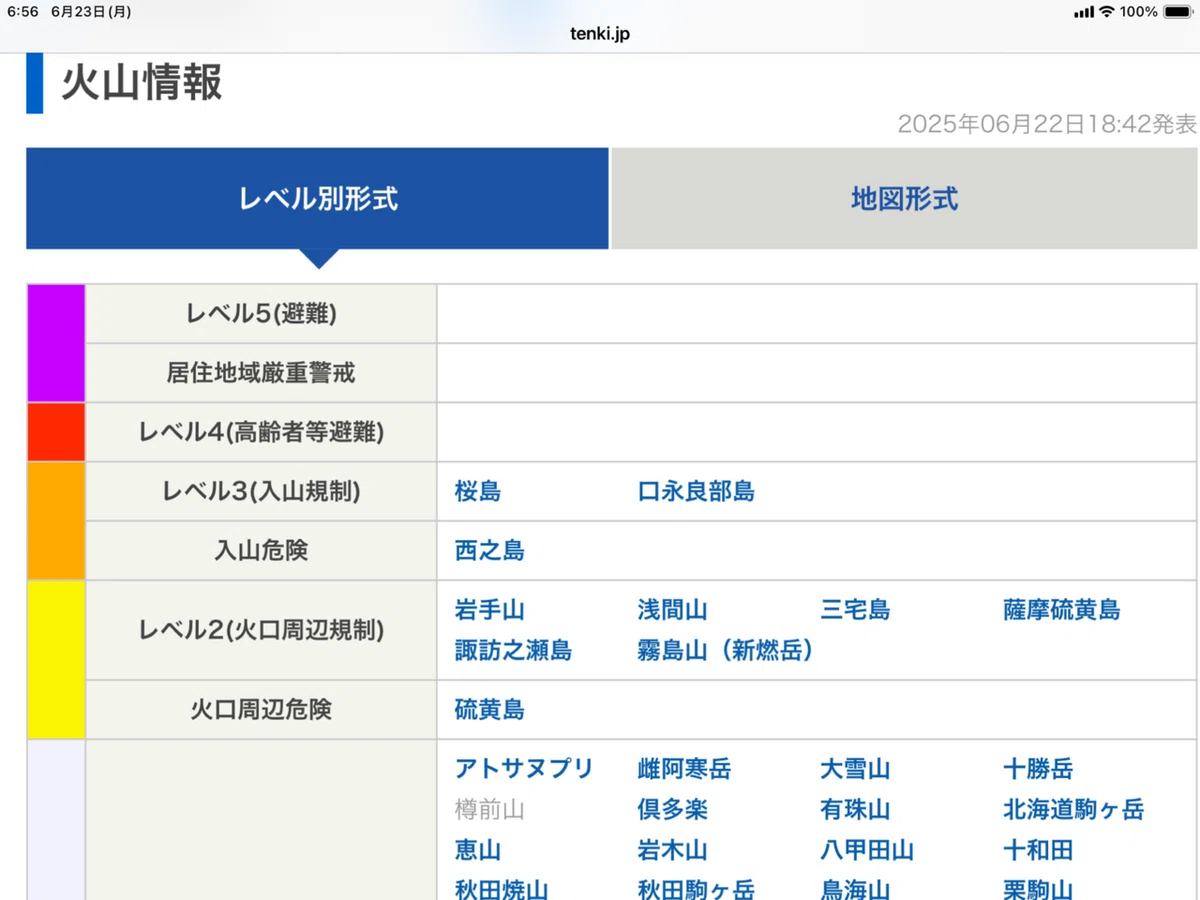The width and height of the screenshot is (1200, 900).
Task: Open the 雌阿寒岳 link
Action: [685, 769]
